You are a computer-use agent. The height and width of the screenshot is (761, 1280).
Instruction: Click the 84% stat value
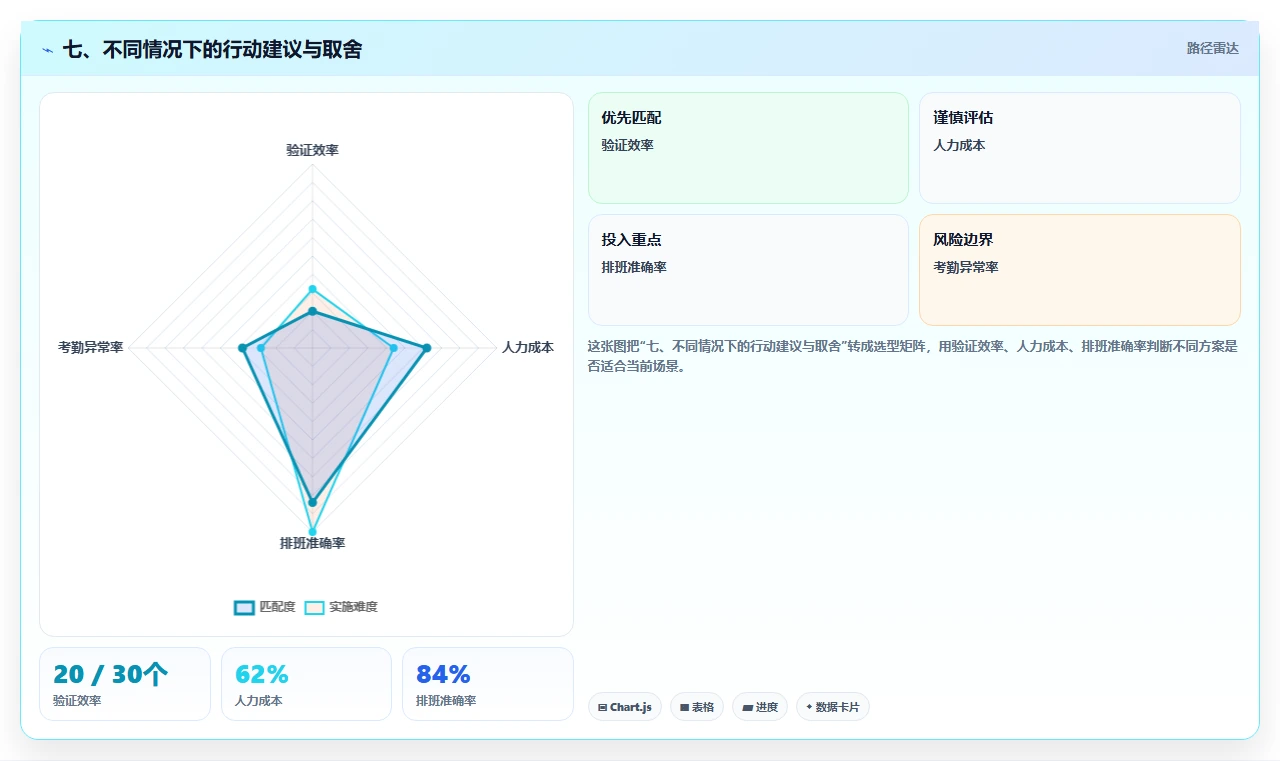(443, 675)
